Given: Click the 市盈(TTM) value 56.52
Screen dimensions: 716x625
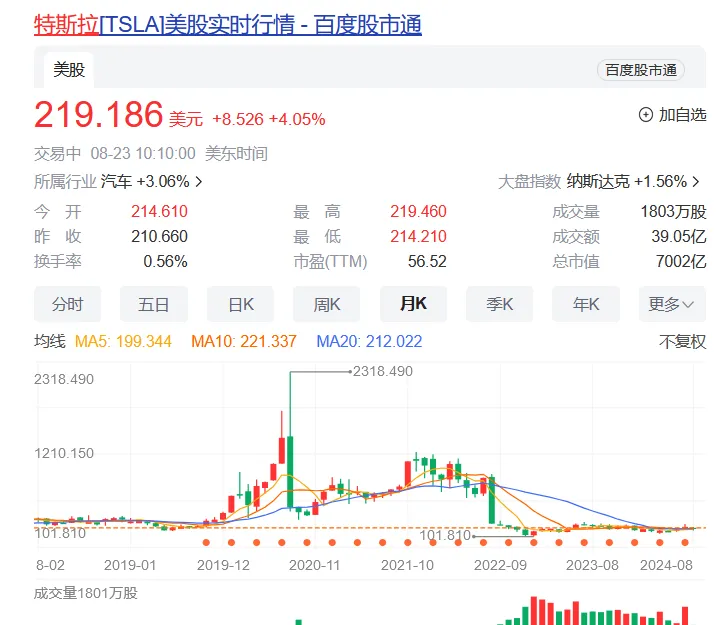Looking at the screenshot, I should pyautogui.click(x=427, y=262).
